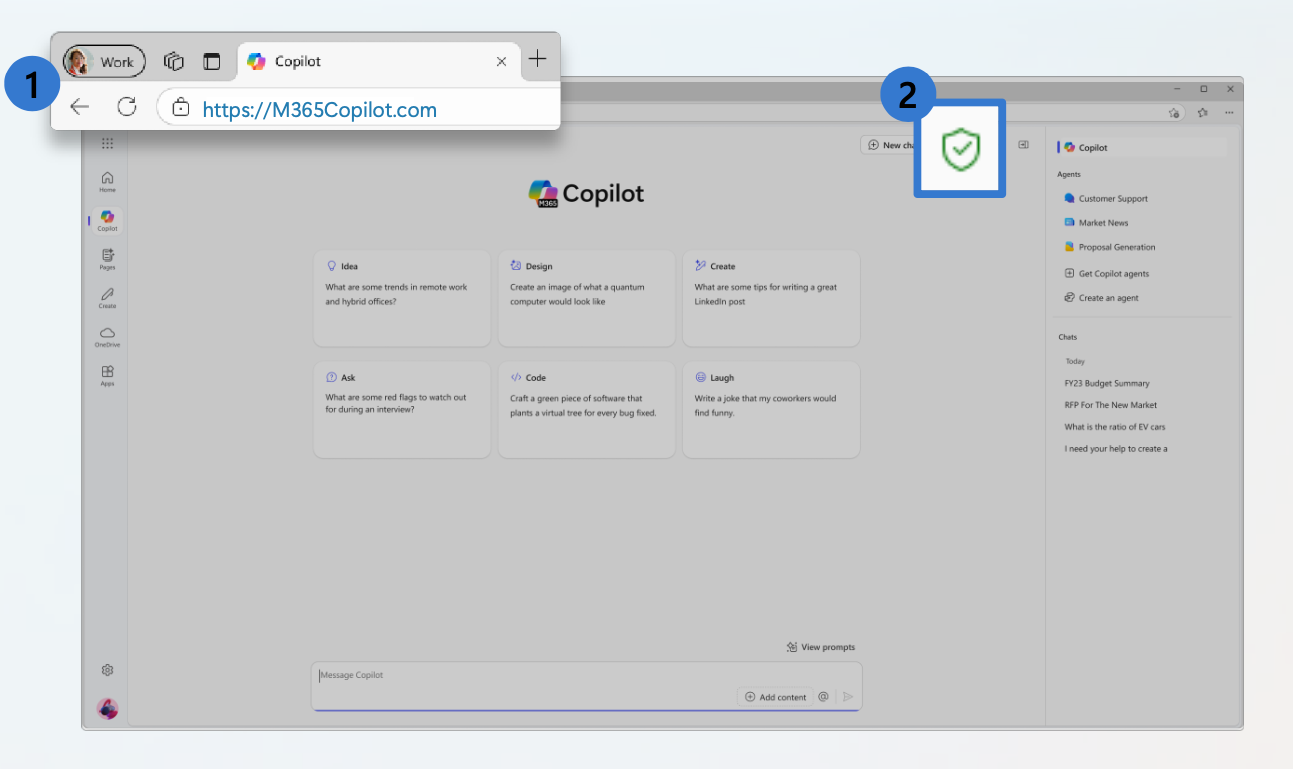Click the M365Copilot.com address bar
Viewport: 1293px width, 769px height.
(x=320, y=109)
